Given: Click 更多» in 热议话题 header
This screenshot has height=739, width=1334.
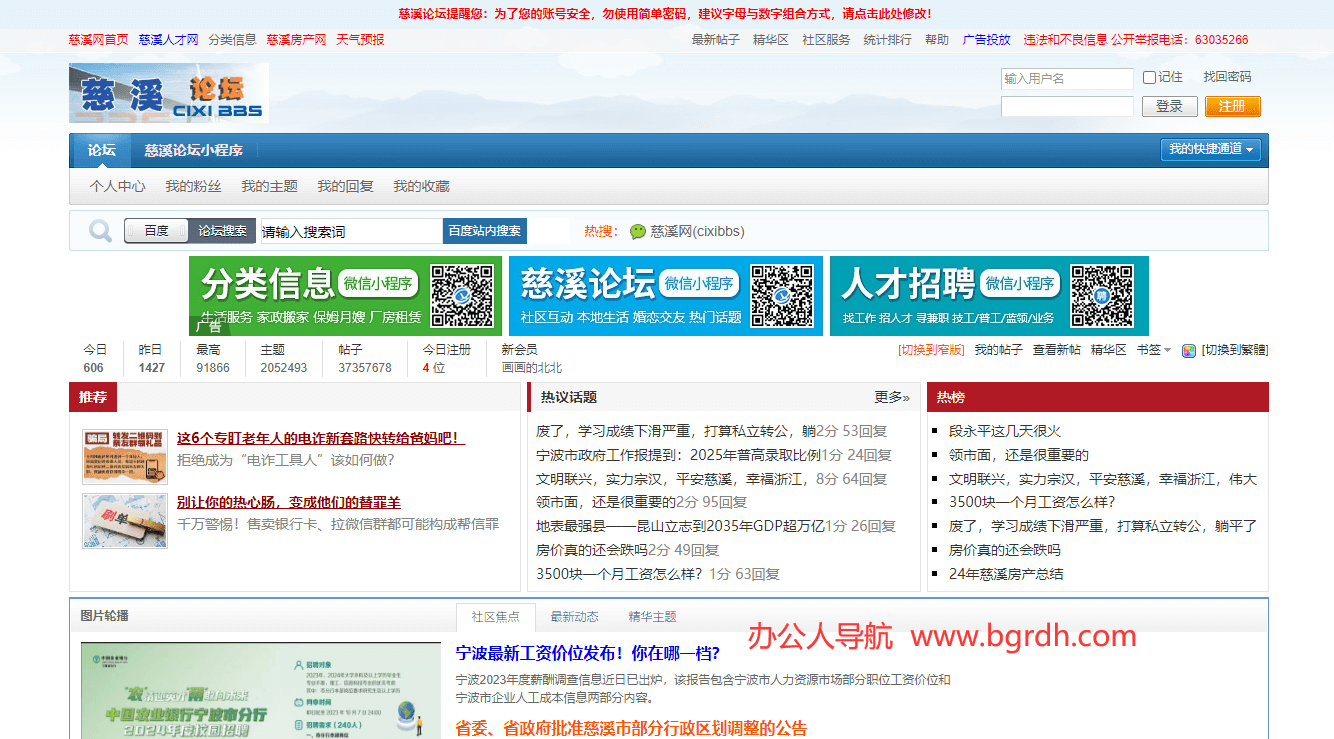Looking at the screenshot, I should (892, 397).
